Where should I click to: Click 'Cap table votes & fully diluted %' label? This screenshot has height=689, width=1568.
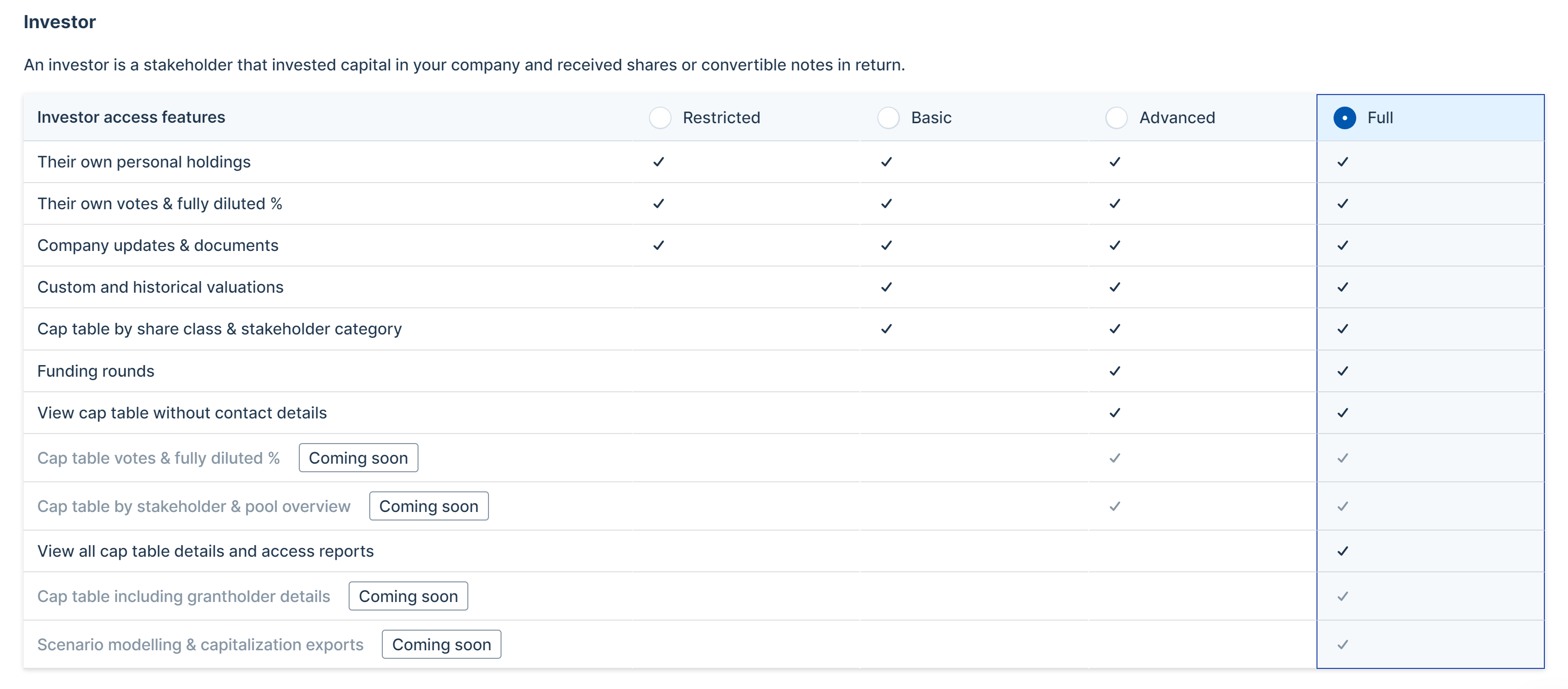(x=158, y=458)
